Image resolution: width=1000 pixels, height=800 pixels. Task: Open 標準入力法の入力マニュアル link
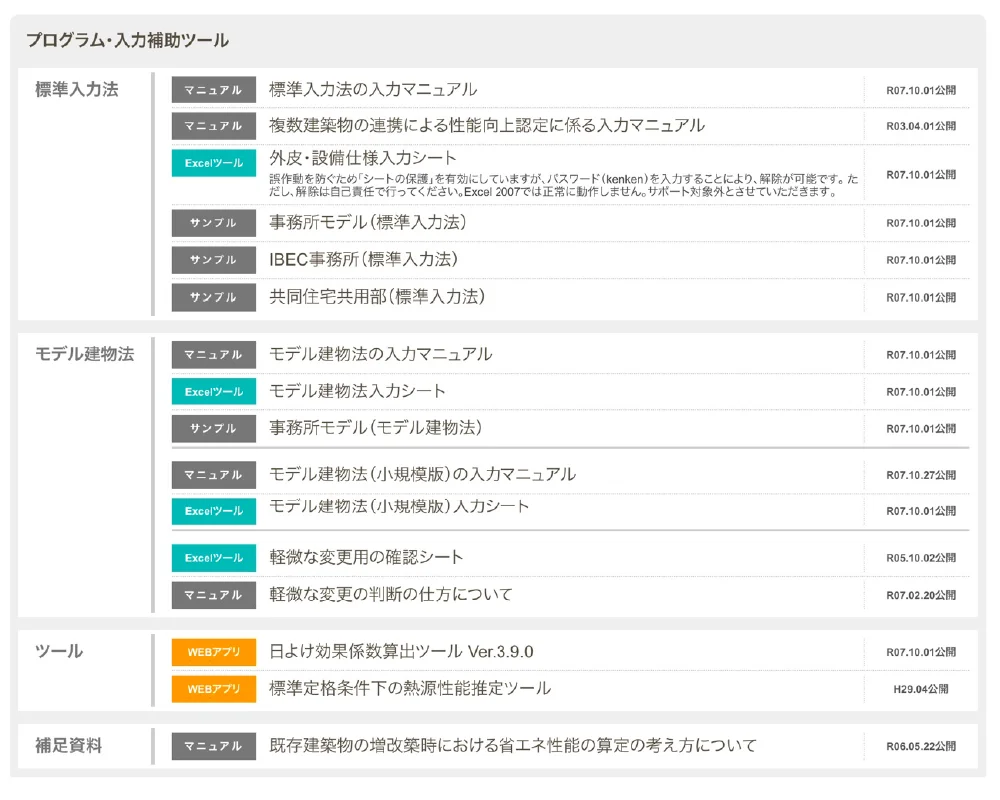[372, 90]
